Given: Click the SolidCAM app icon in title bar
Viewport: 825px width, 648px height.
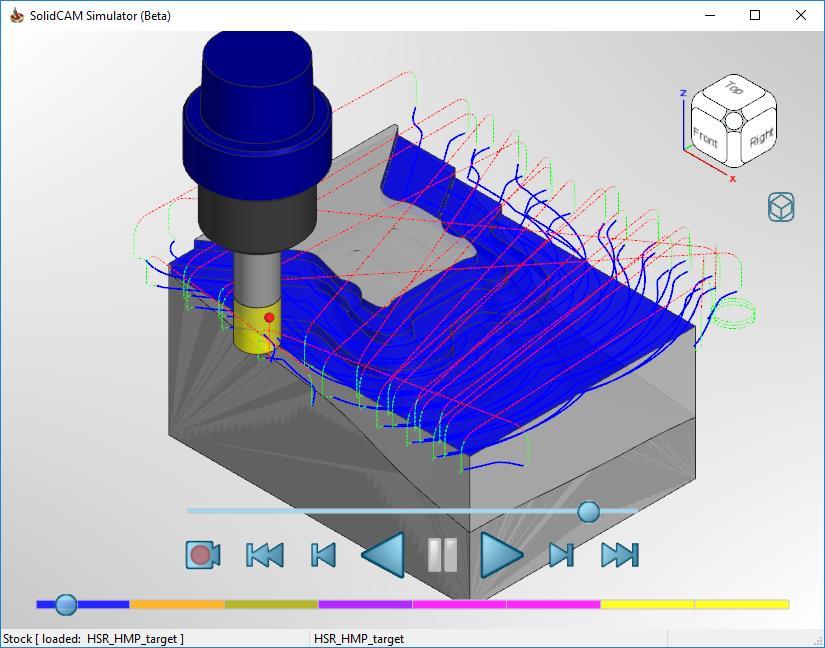Looking at the screenshot, I should coord(16,15).
